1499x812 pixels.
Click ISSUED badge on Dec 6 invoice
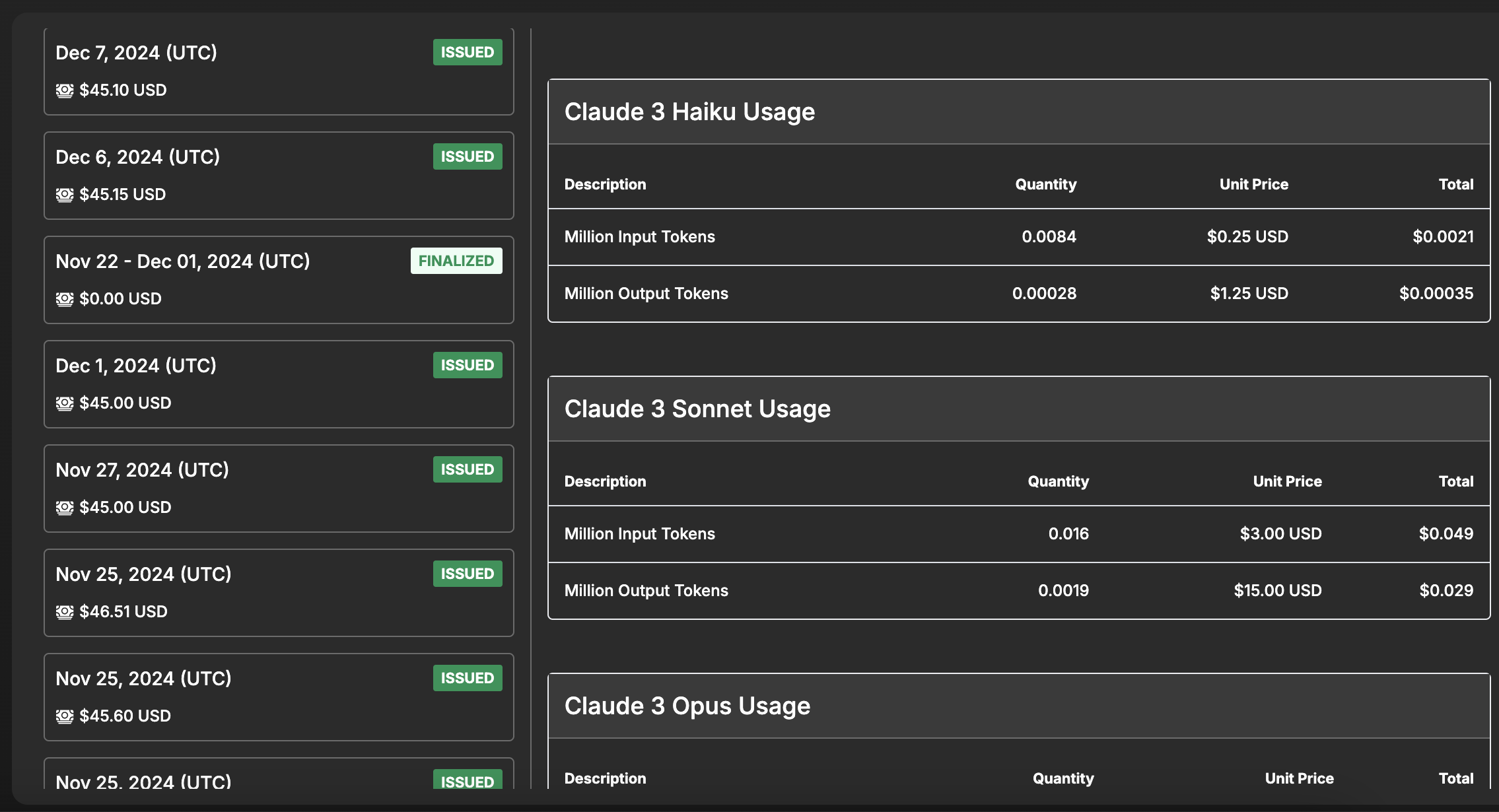pos(468,156)
